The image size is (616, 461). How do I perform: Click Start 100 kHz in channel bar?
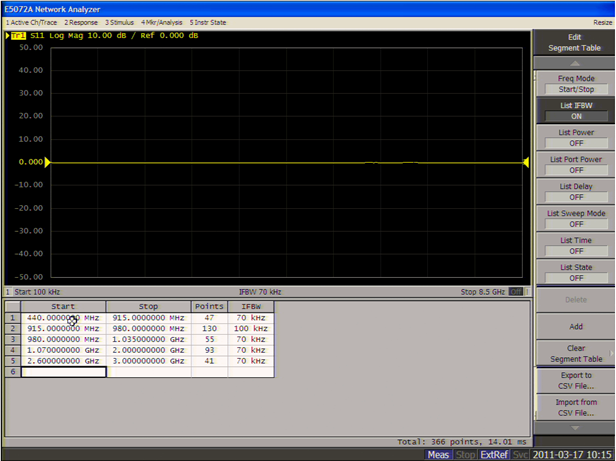37,292
